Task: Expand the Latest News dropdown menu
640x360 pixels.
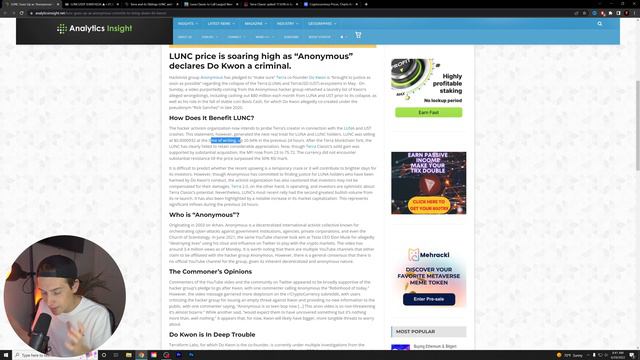Action: 221,24
